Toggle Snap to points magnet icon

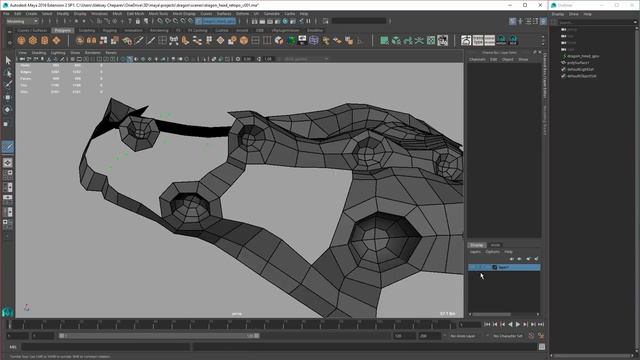(175, 21)
